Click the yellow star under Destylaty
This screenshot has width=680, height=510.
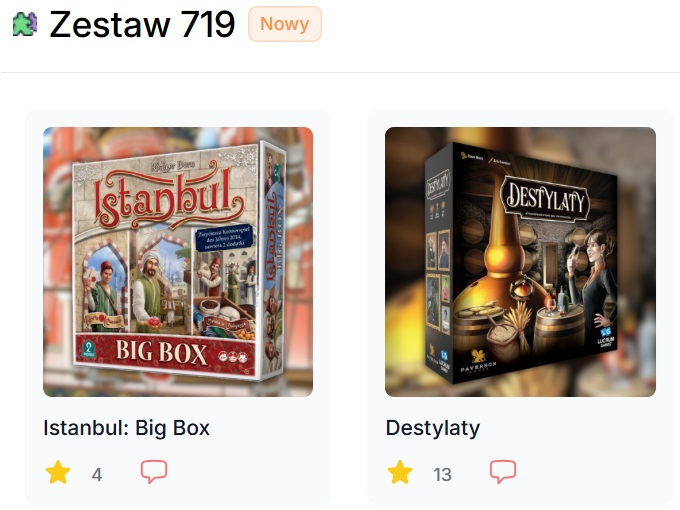click(399, 472)
